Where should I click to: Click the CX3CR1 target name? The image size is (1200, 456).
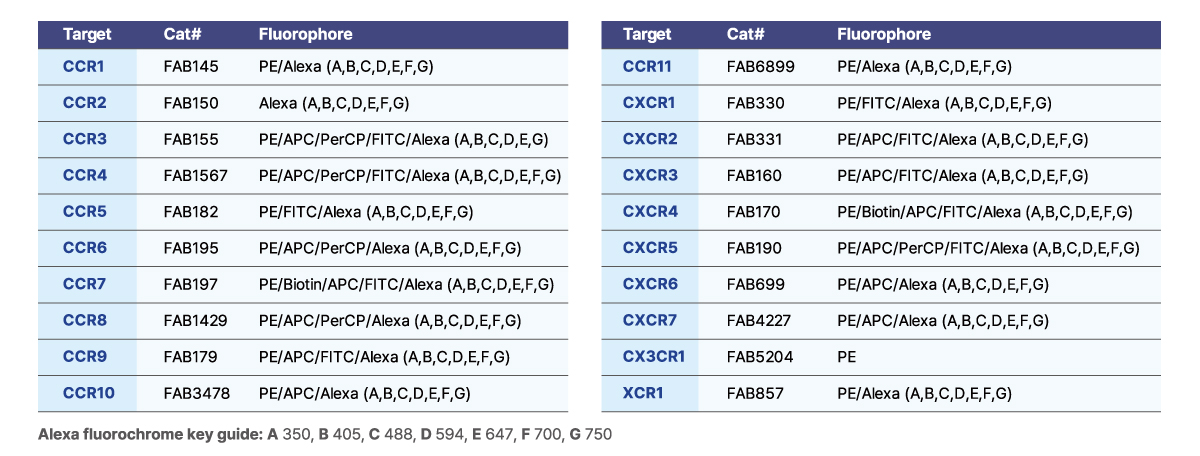click(654, 357)
